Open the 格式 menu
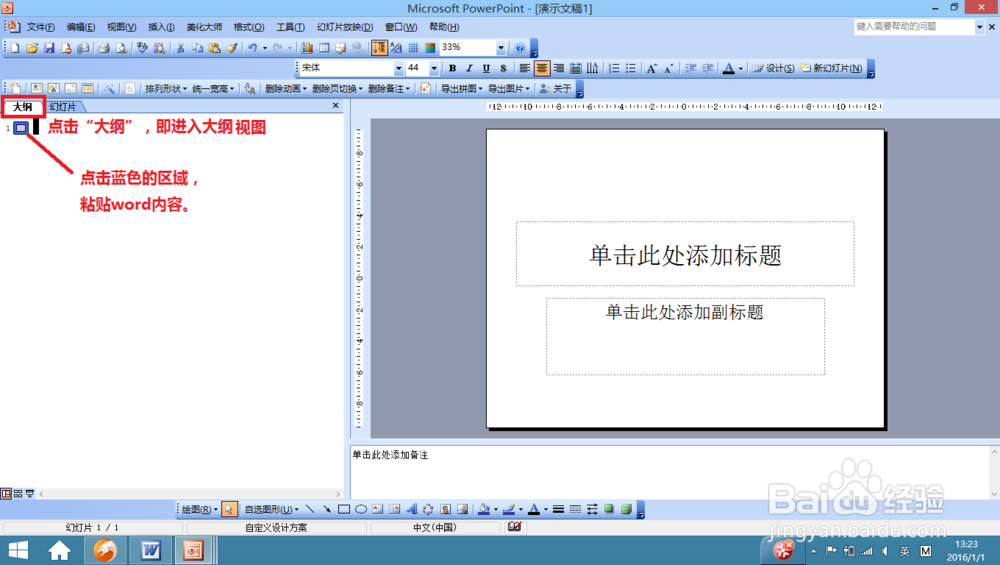The width and height of the screenshot is (1000, 565). tap(249, 27)
